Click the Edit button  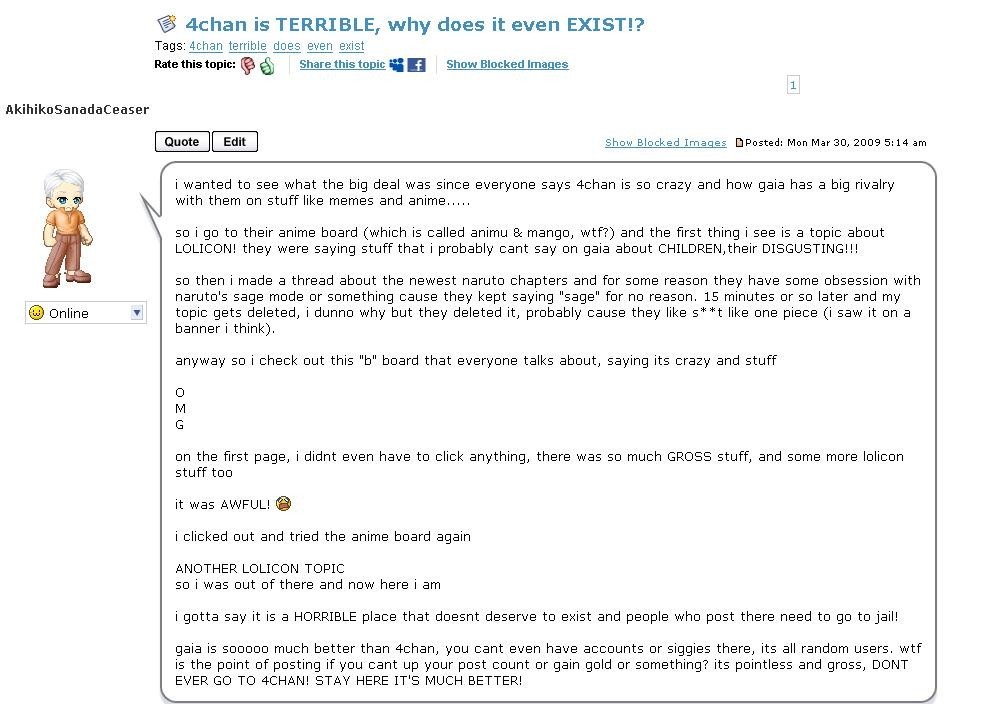click(235, 142)
